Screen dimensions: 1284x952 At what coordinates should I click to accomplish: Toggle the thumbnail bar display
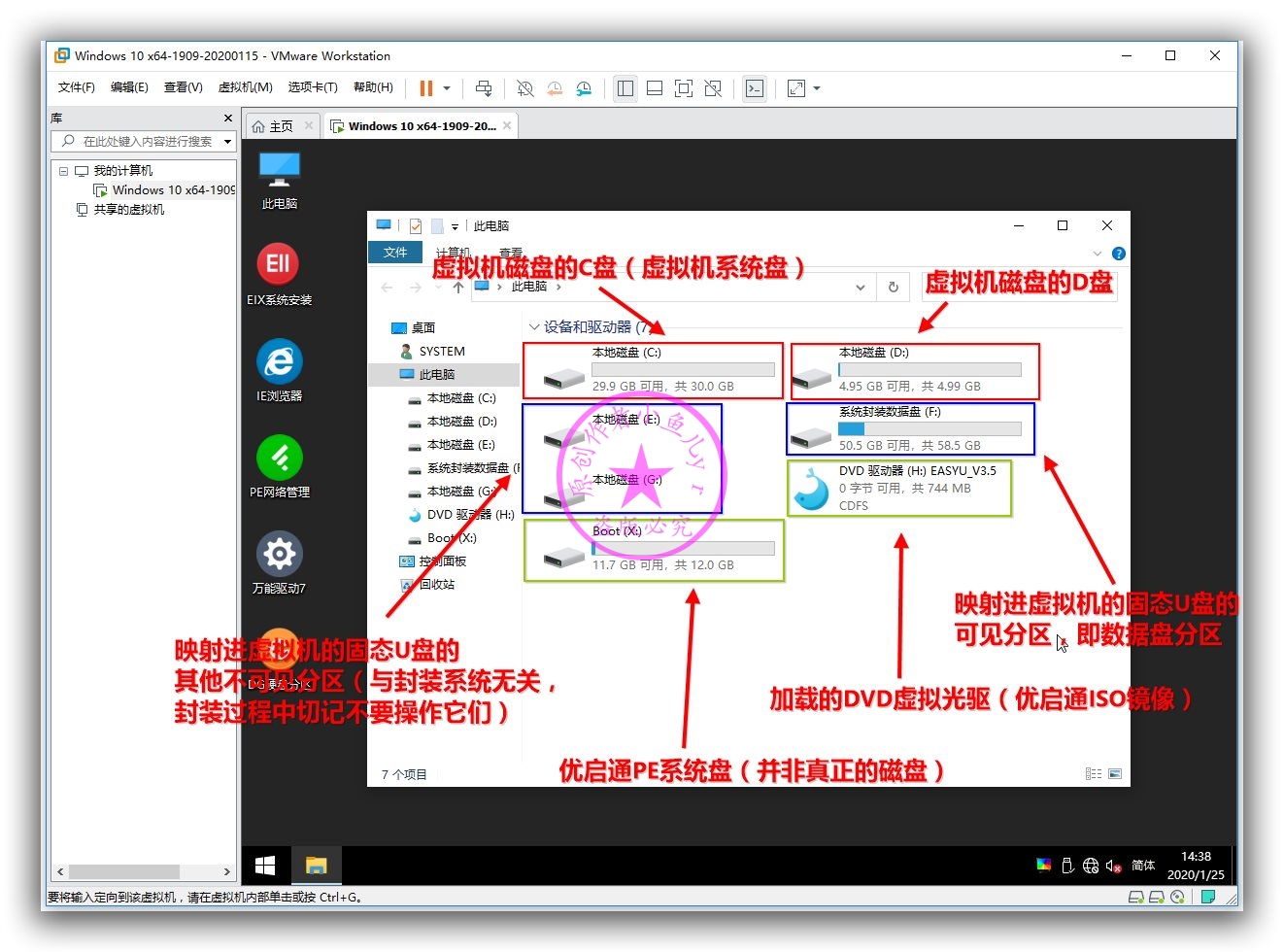(655, 88)
